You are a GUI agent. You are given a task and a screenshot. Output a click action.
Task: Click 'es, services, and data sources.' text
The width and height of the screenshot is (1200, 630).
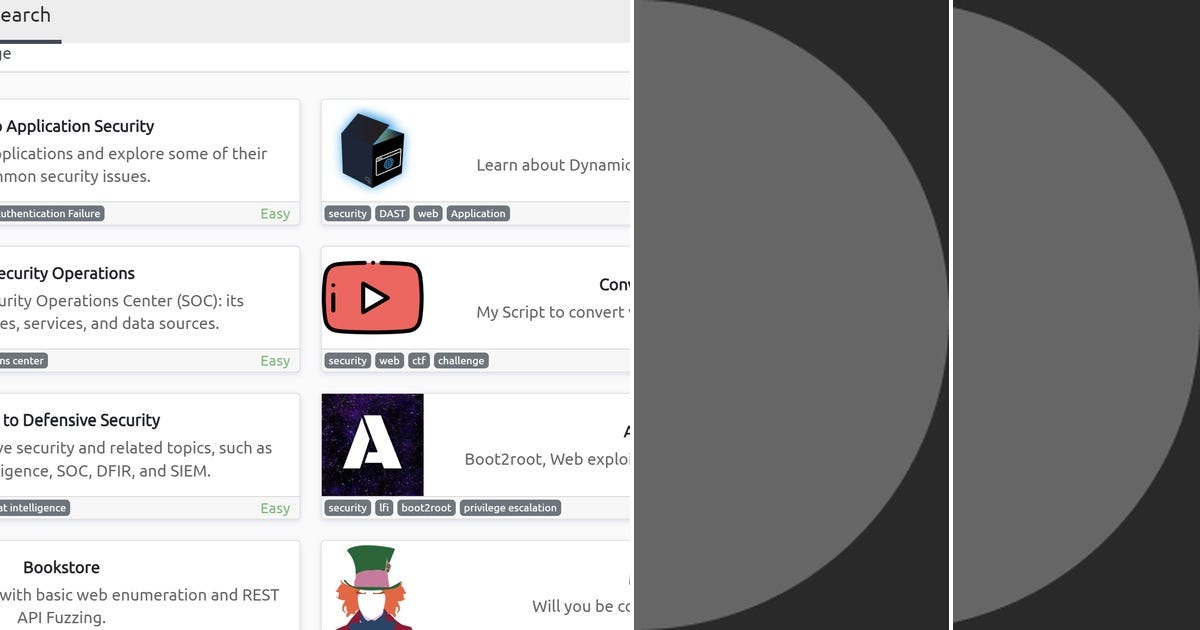[x=109, y=323]
